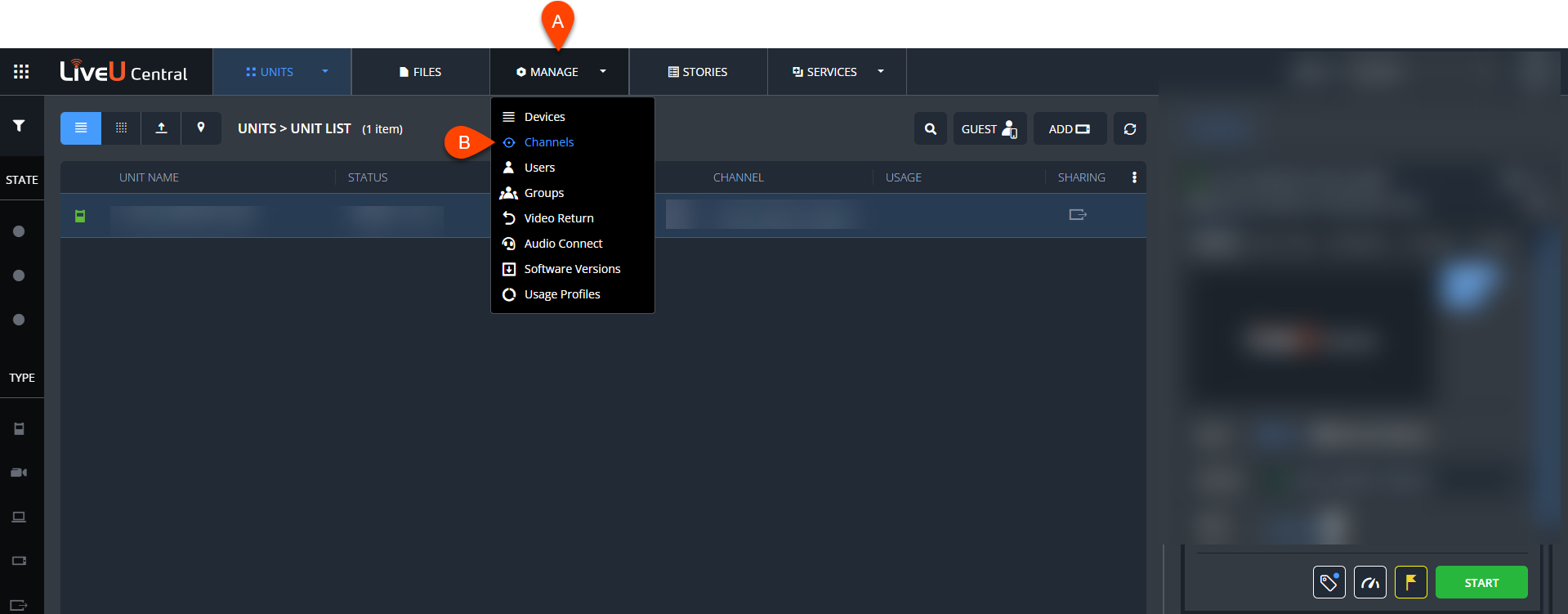The width and height of the screenshot is (1568, 614).
Task: Select Usage Profiles menu entry
Action: pos(572,294)
